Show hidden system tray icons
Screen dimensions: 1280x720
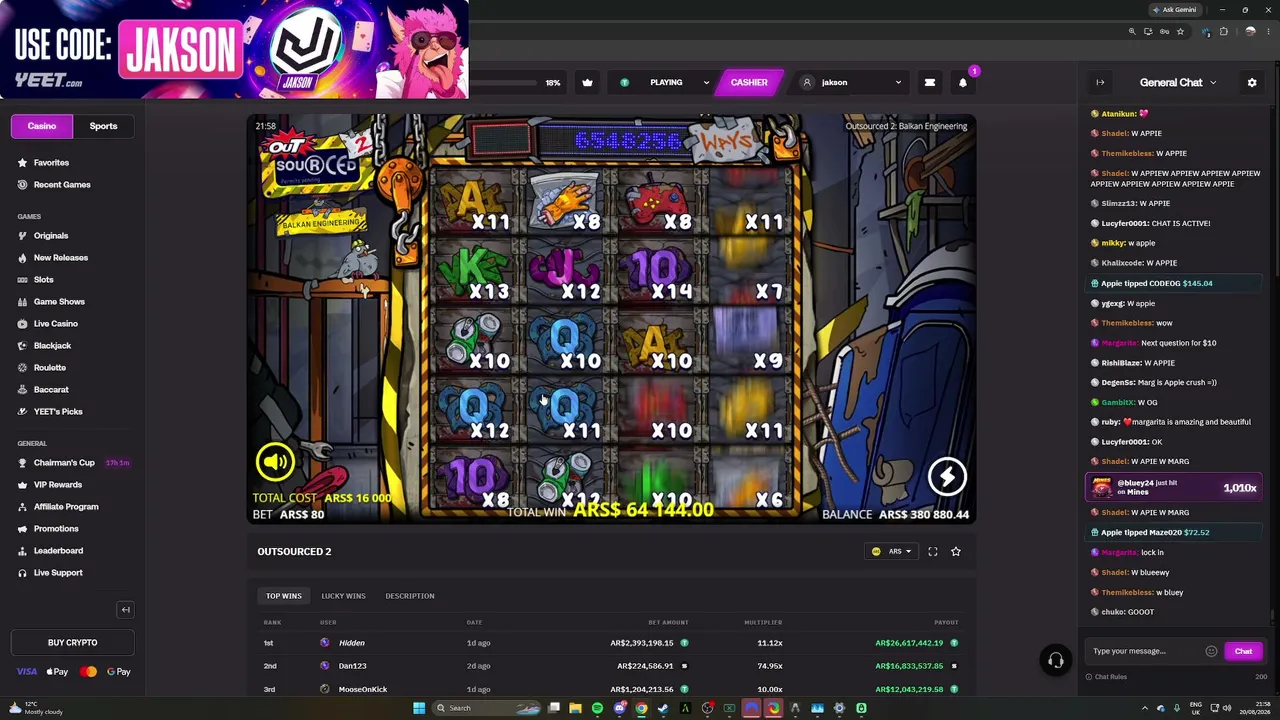(1145, 708)
